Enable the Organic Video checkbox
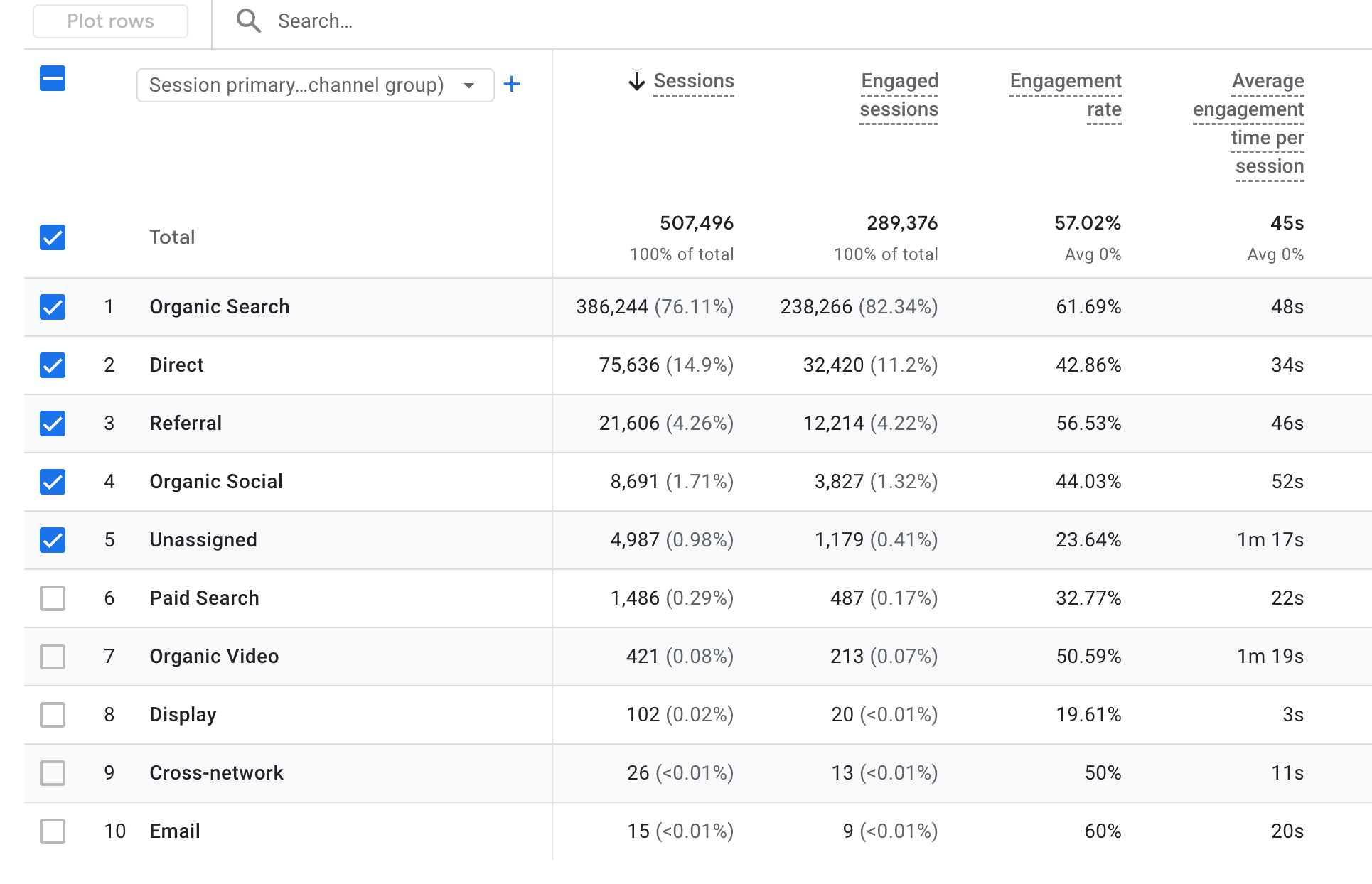The height and width of the screenshot is (884, 1372). (52, 657)
